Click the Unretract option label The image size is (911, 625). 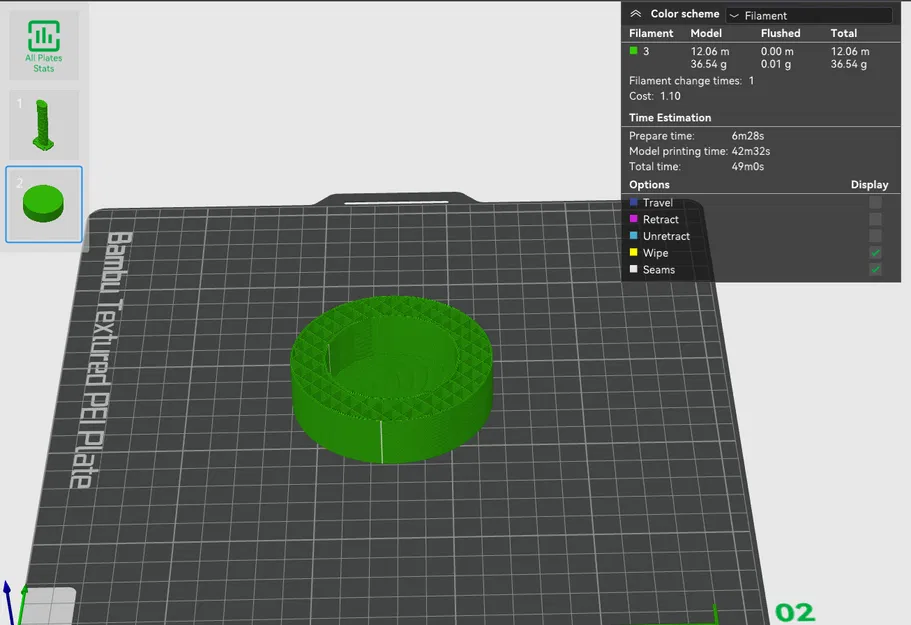pos(666,236)
